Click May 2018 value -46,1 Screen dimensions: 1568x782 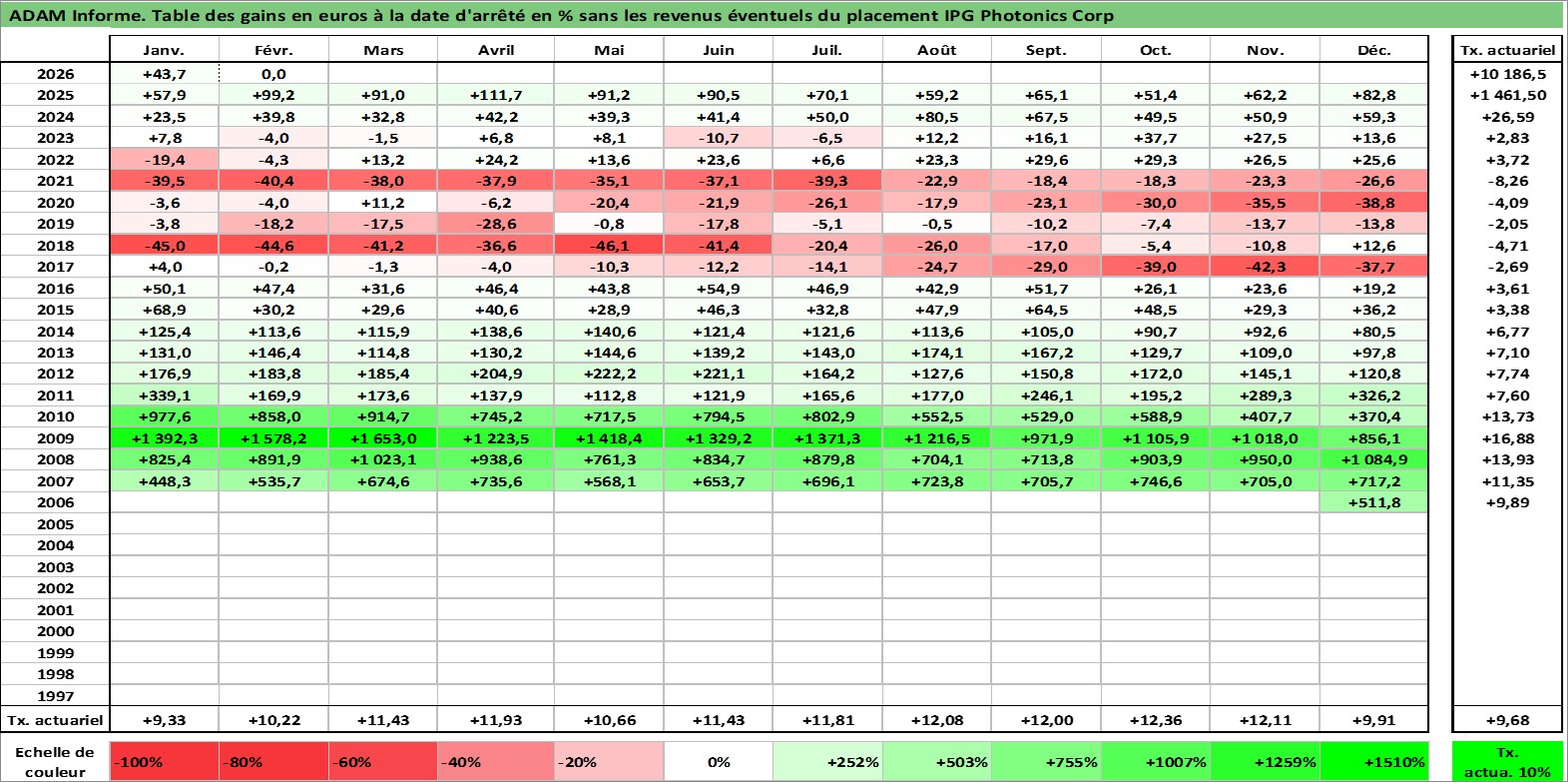(x=609, y=246)
